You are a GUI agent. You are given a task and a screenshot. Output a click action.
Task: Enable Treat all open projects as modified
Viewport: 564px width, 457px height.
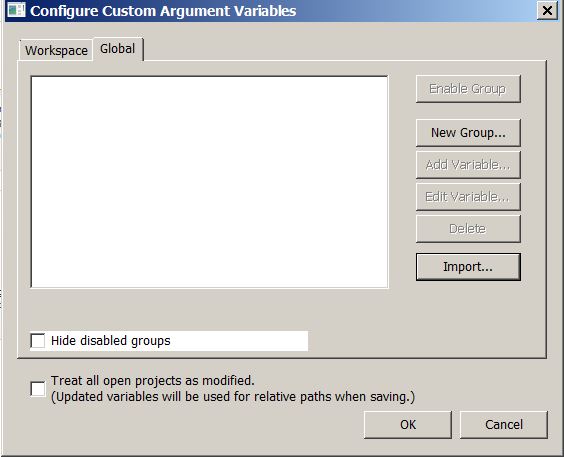pos(38,389)
